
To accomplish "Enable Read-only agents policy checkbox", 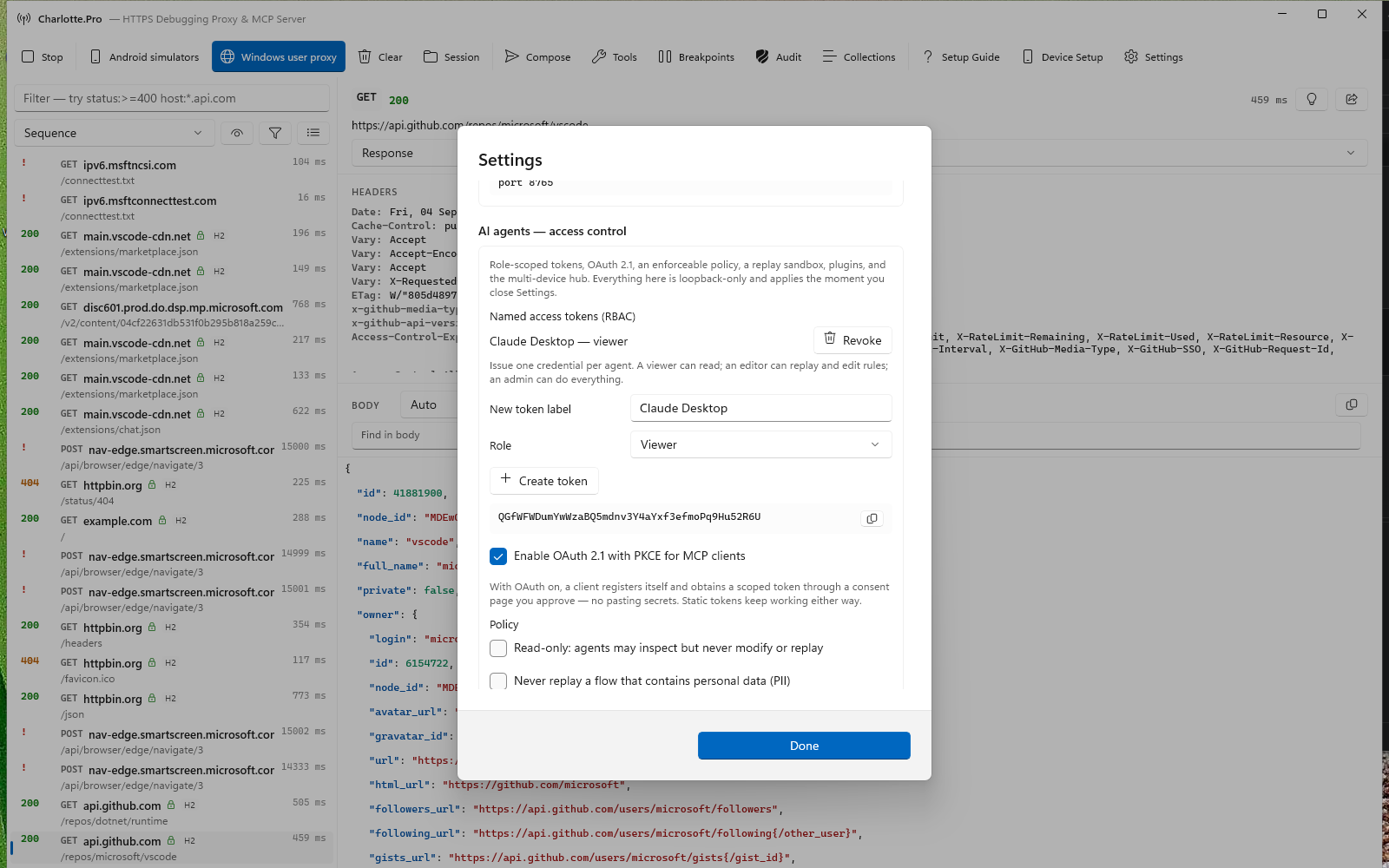I will [498, 648].
